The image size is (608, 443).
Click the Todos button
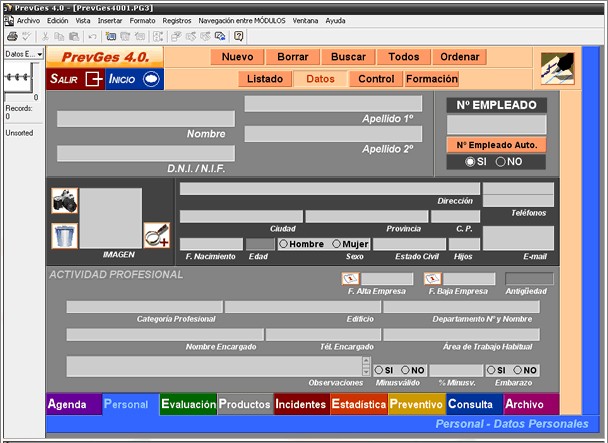(x=404, y=57)
